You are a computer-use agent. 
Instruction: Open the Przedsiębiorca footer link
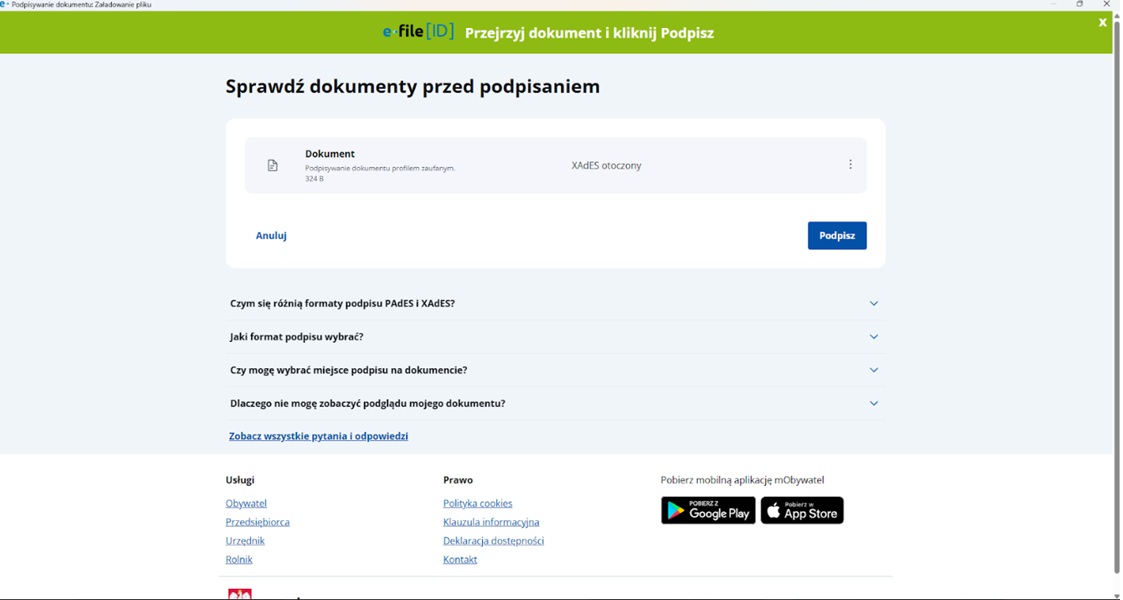257,522
